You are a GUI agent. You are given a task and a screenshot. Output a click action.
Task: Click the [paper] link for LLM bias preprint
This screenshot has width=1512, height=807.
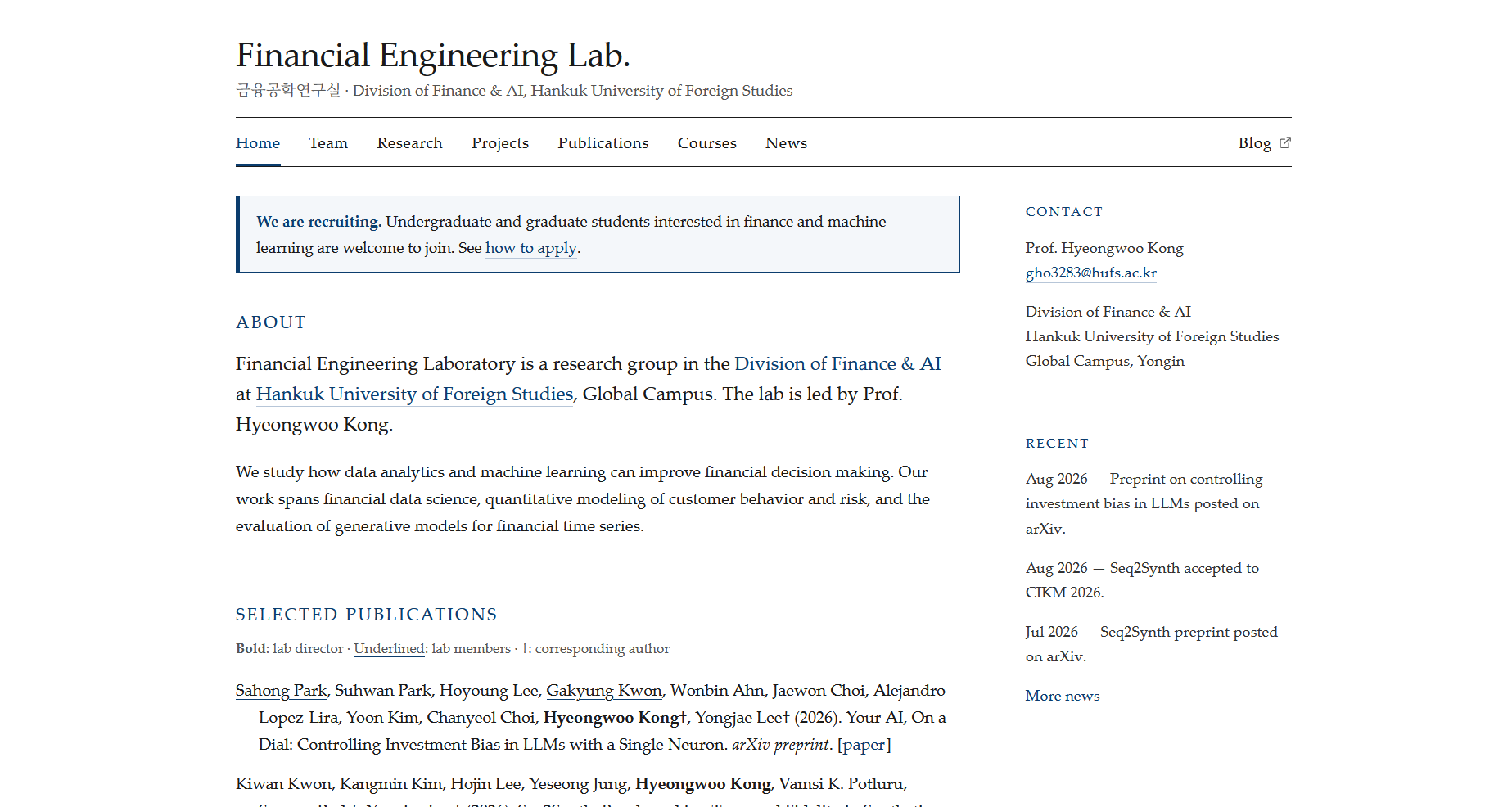coord(864,745)
